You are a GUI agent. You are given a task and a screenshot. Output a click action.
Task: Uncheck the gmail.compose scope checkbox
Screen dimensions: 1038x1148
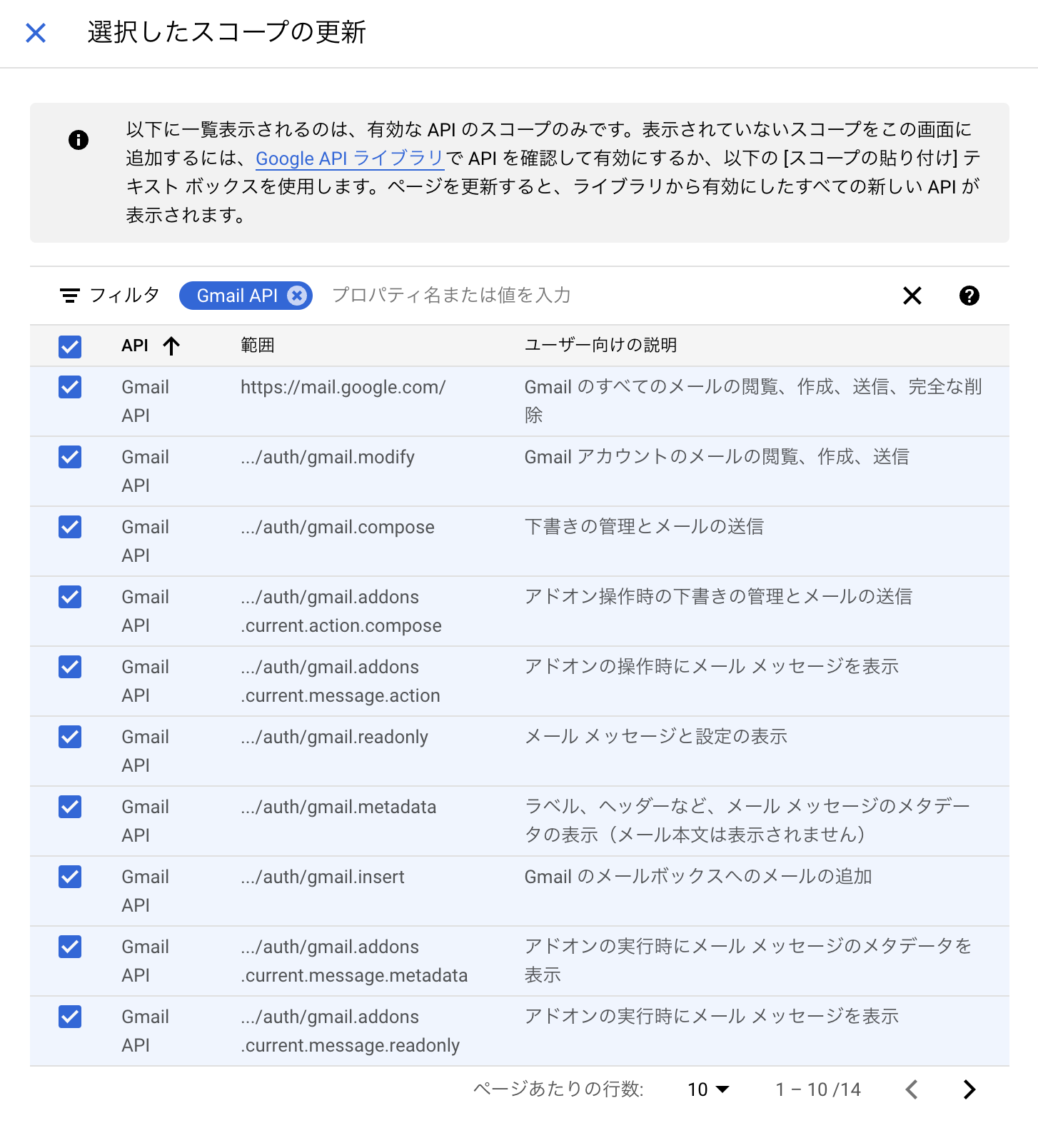tap(70, 527)
